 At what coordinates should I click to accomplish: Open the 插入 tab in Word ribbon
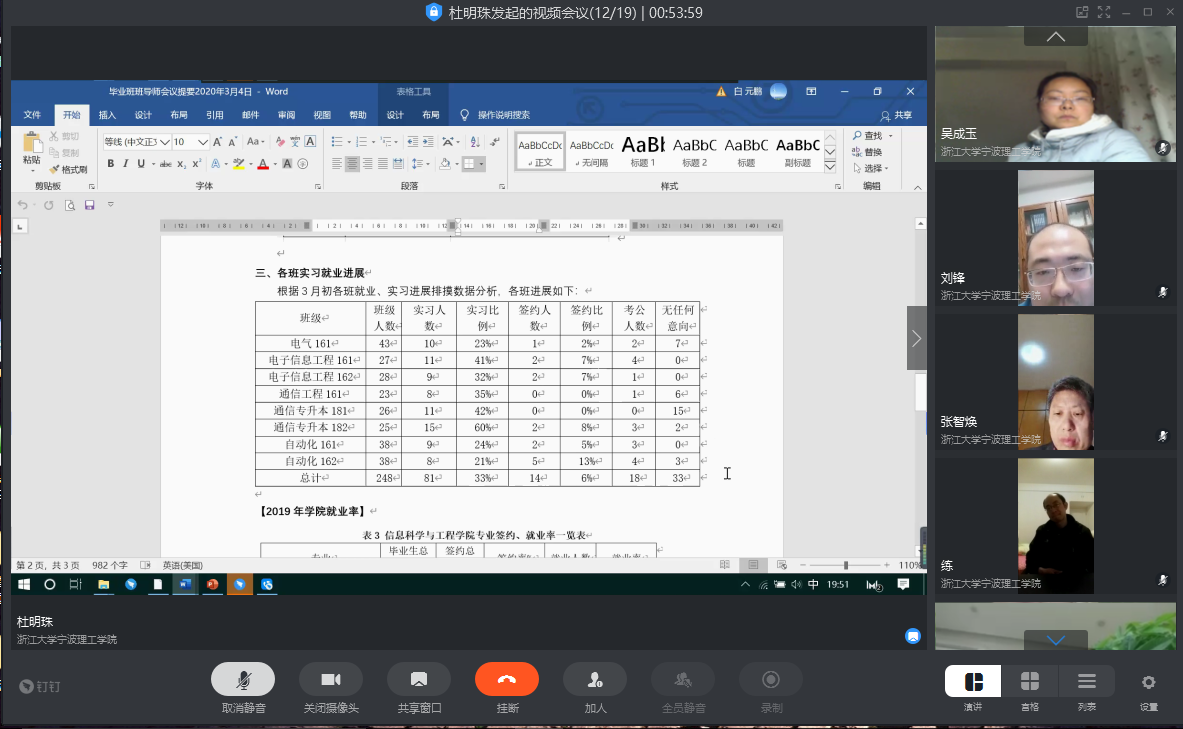pos(107,115)
